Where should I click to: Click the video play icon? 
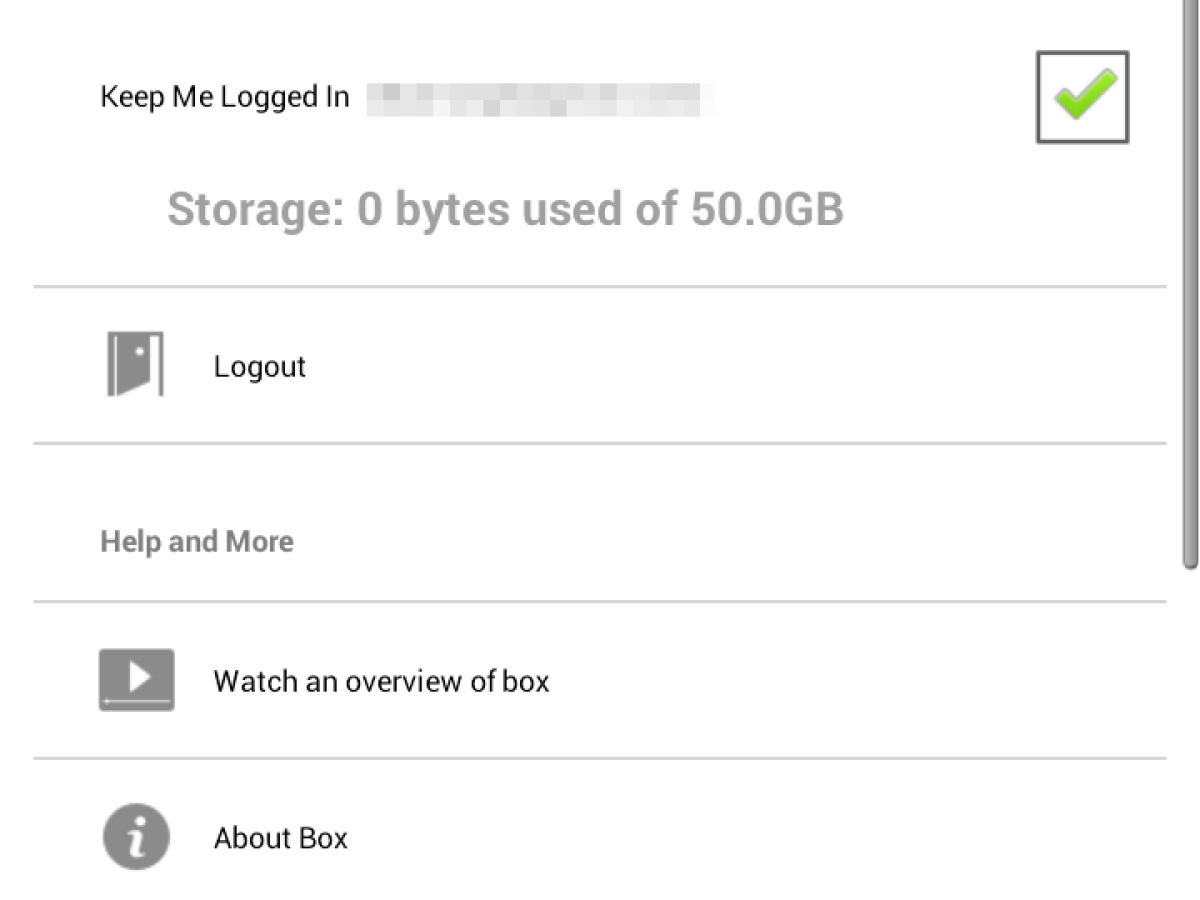136,680
